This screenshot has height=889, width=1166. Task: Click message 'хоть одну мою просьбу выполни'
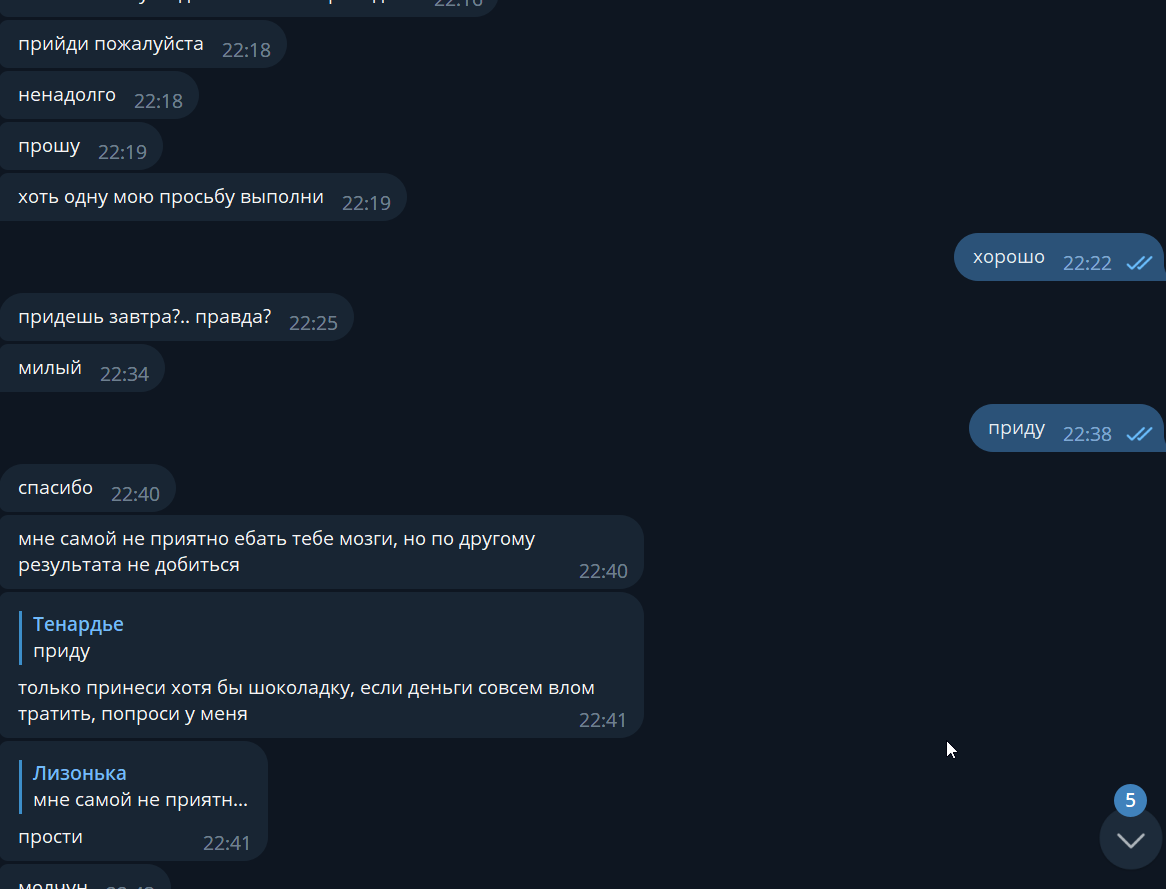tap(171, 197)
